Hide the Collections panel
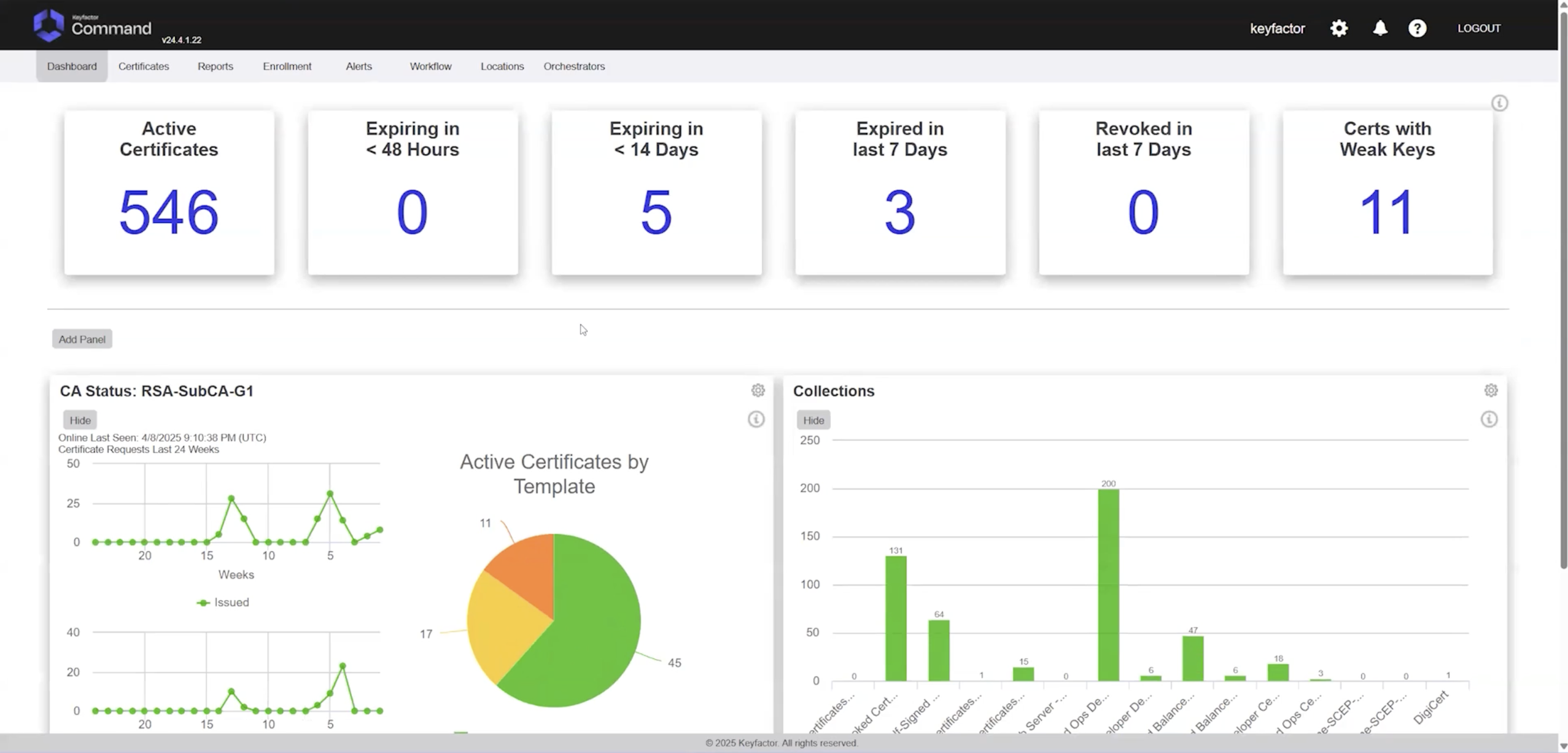The width and height of the screenshot is (1568, 753). tap(813, 420)
